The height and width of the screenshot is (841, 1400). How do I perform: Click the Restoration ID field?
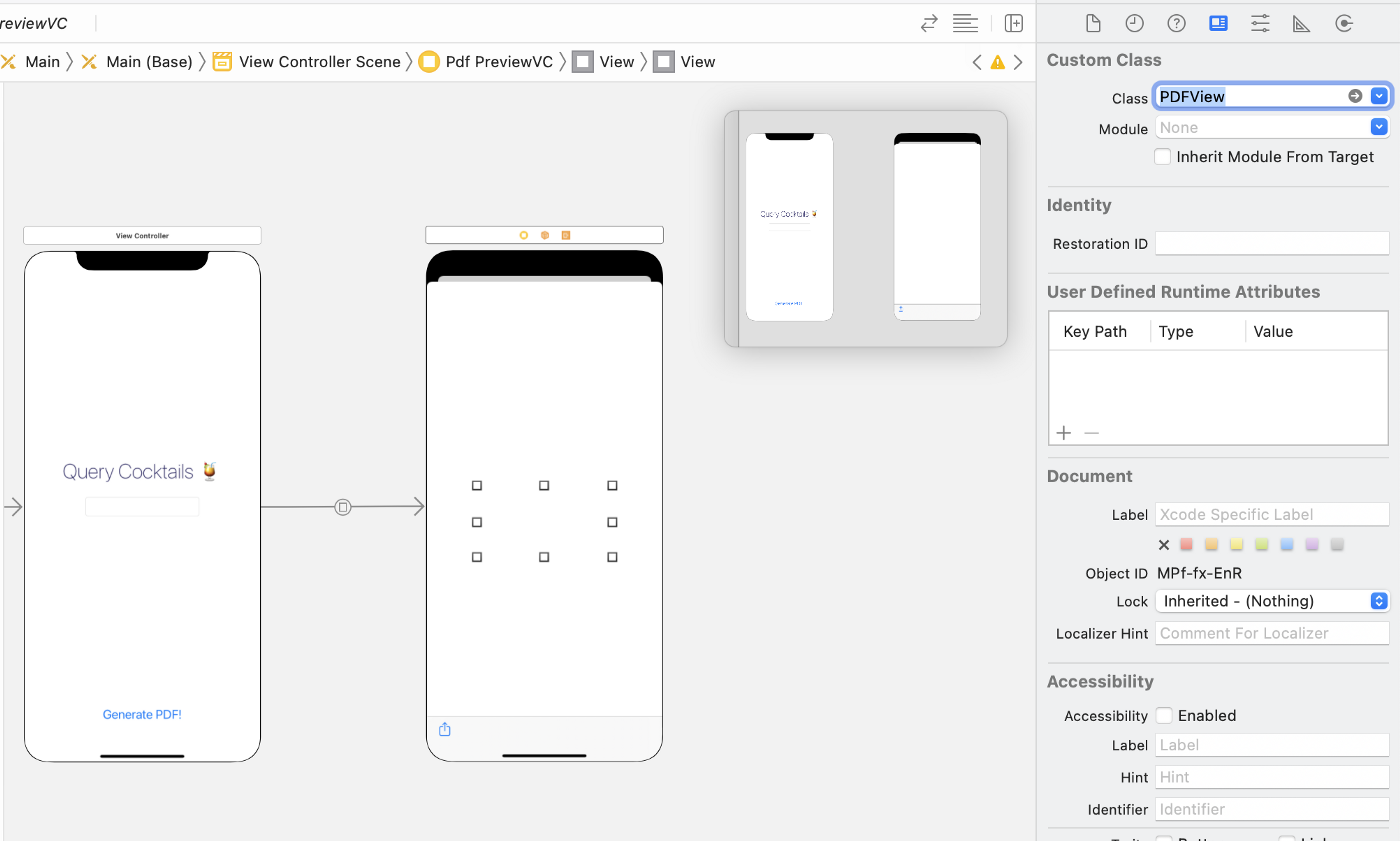click(1272, 243)
